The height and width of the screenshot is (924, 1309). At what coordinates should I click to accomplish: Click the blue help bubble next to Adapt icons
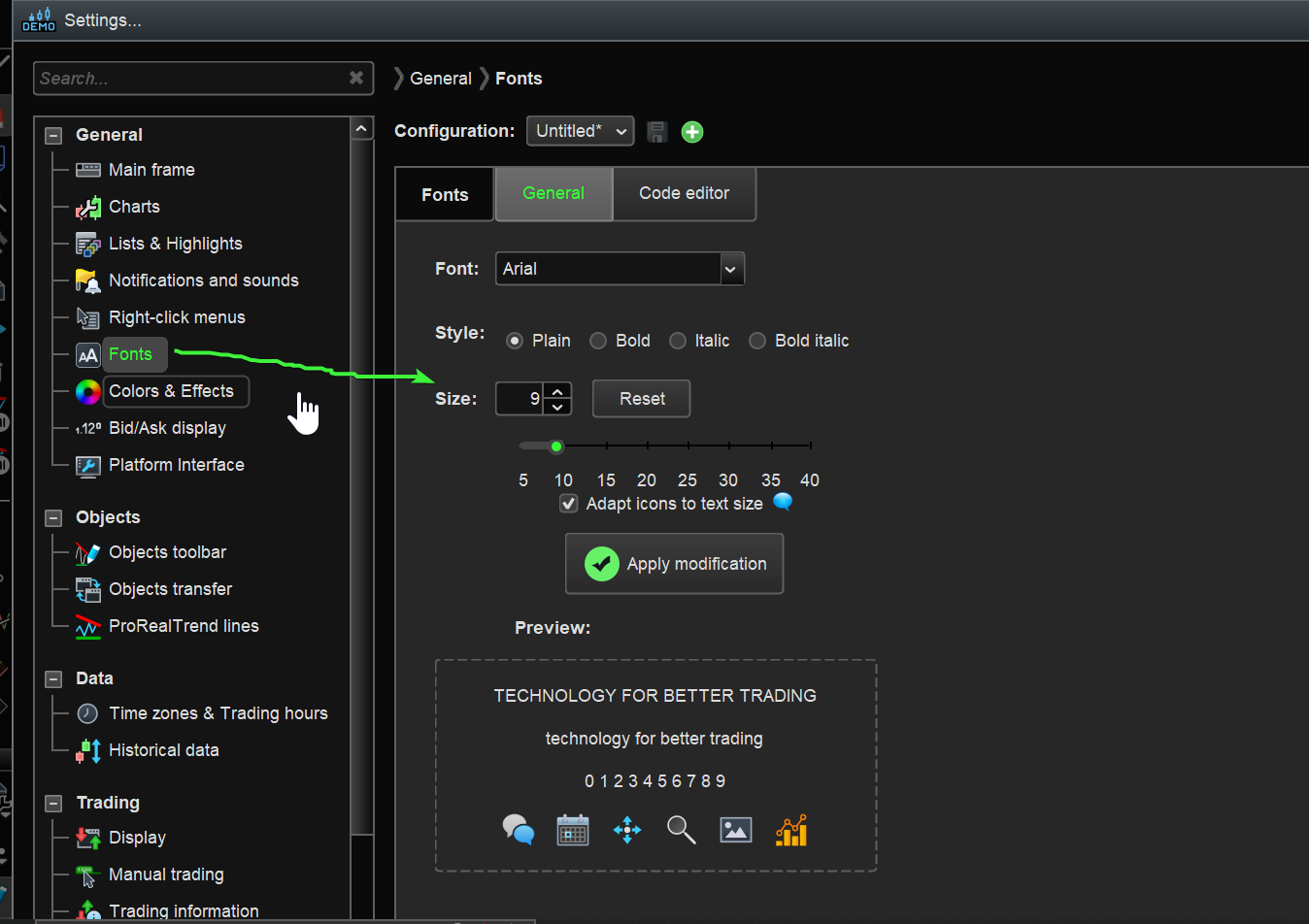(x=783, y=502)
